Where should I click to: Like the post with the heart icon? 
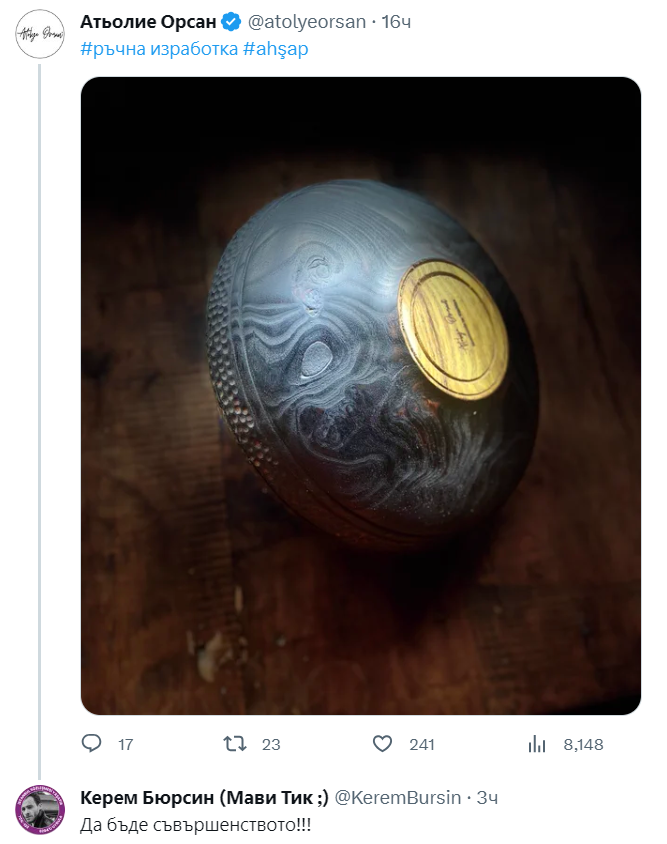pos(381,744)
